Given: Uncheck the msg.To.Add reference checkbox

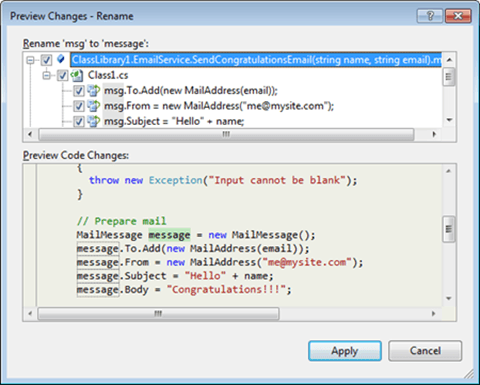Looking at the screenshot, I should [x=78, y=91].
